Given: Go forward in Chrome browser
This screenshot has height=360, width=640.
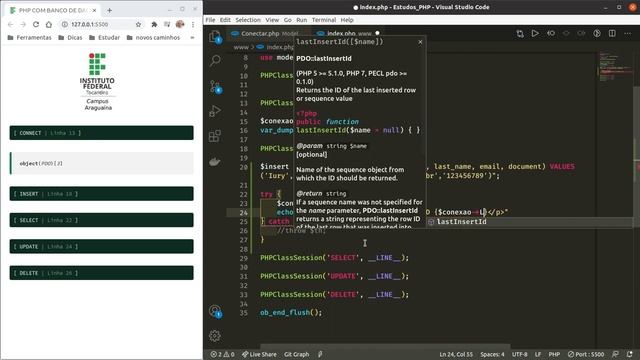Looking at the screenshot, I should pyautogui.click(x=23, y=24).
